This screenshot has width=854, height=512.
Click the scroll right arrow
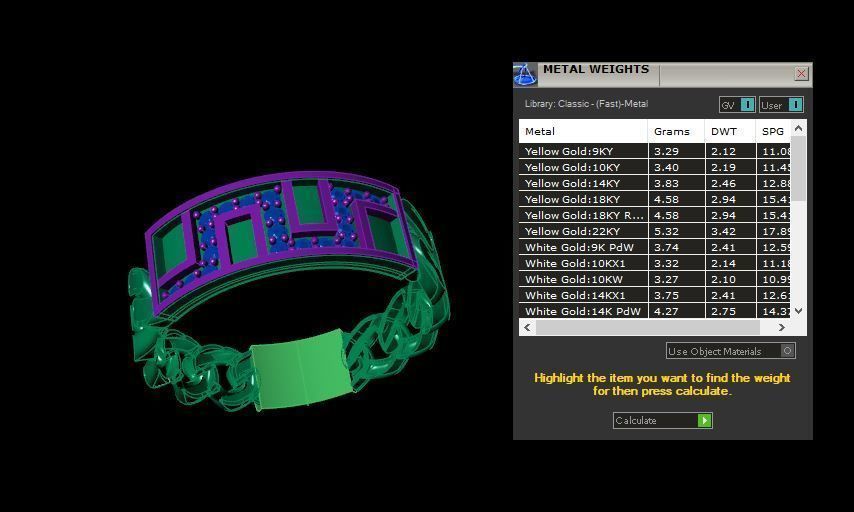782,327
